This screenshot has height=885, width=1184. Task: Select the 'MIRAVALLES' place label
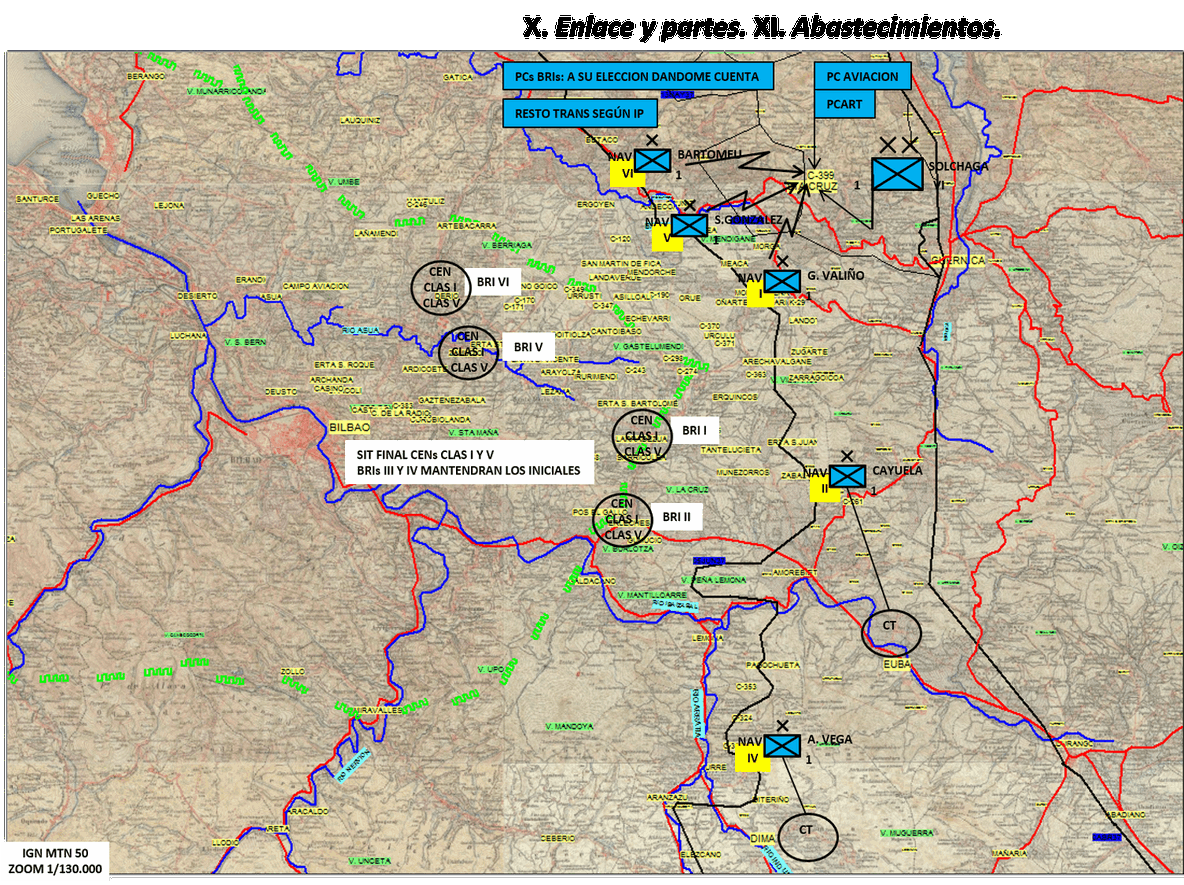(x=378, y=711)
